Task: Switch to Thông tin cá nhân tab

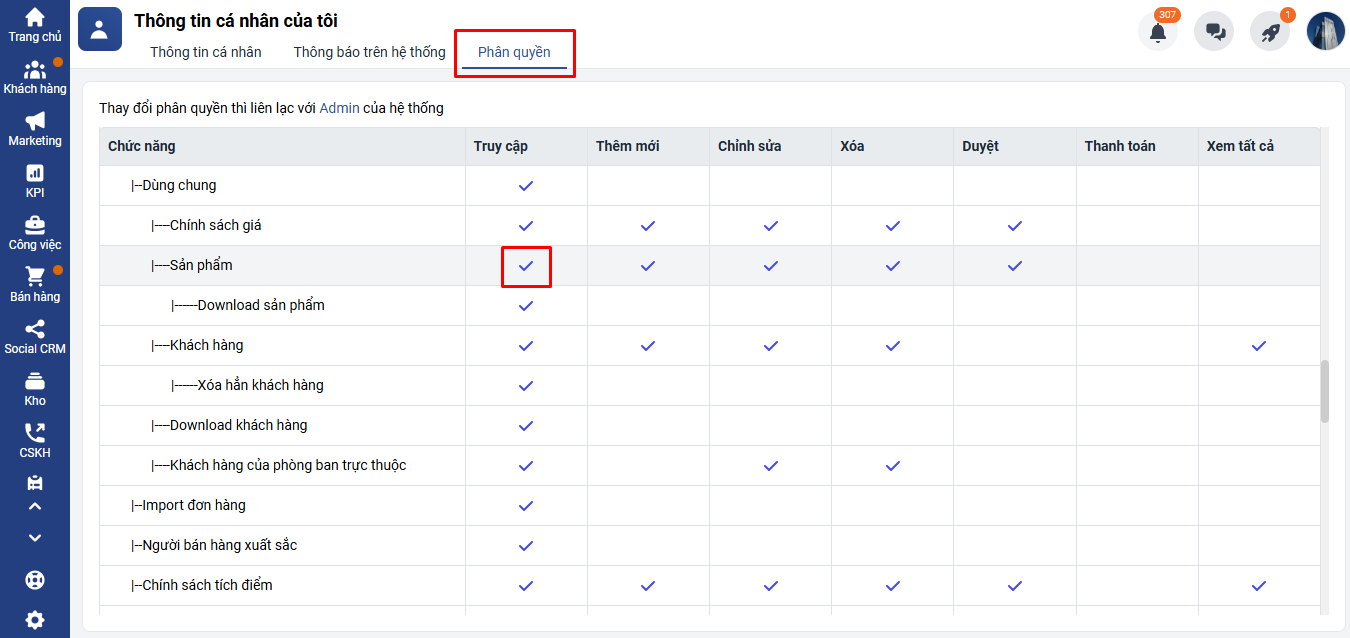Action: (206, 52)
